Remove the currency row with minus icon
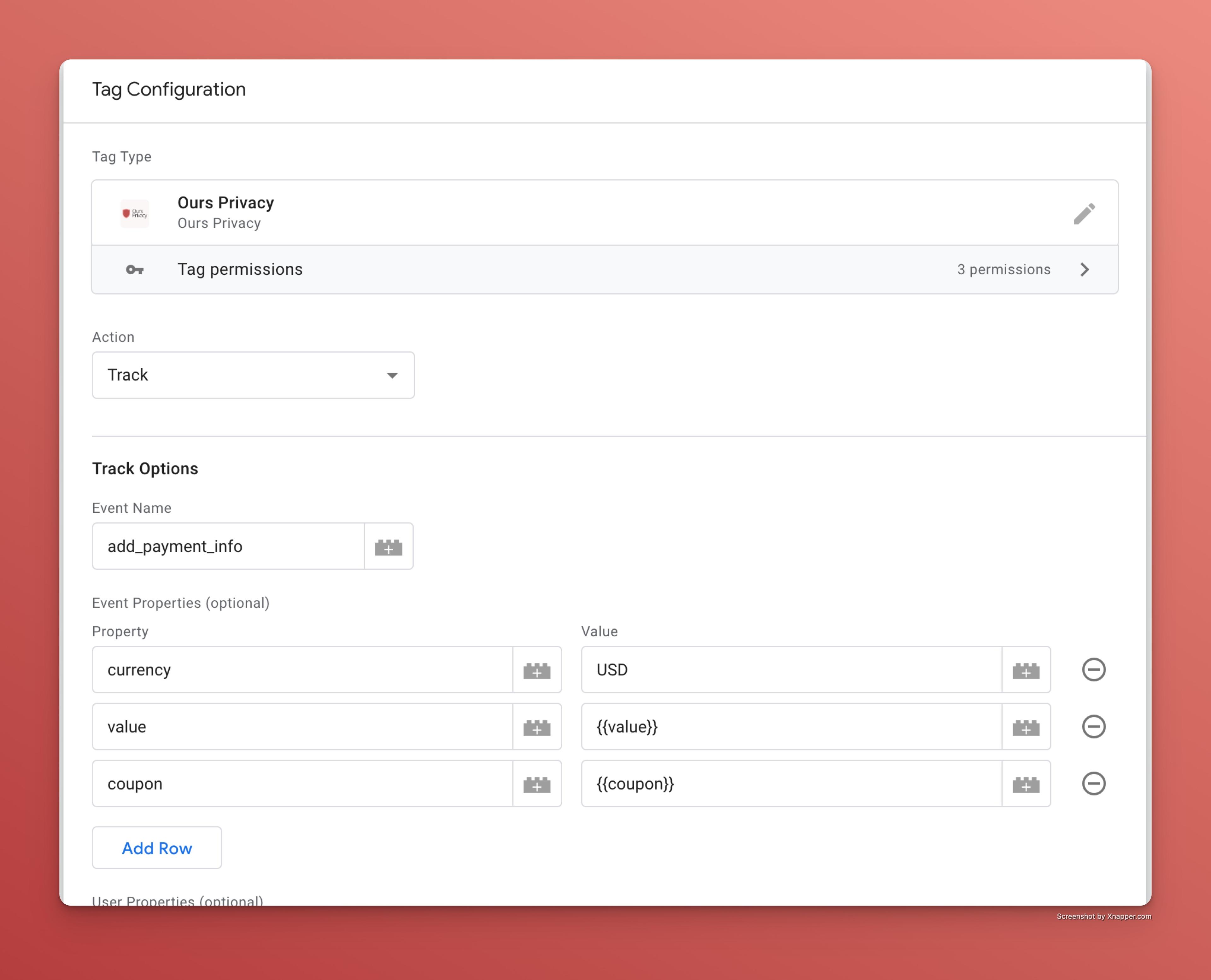This screenshot has width=1211, height=980. pos(1093,669)
